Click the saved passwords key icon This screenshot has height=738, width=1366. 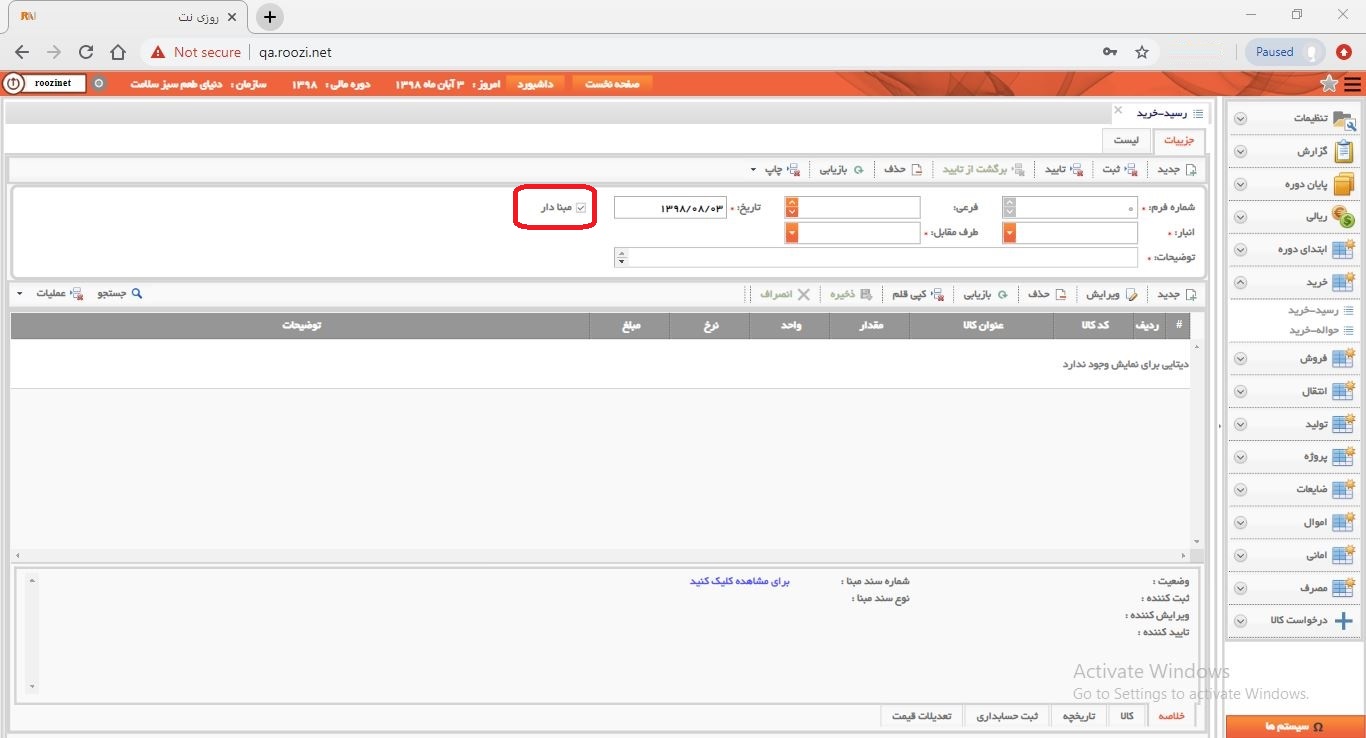point(1110,52)
